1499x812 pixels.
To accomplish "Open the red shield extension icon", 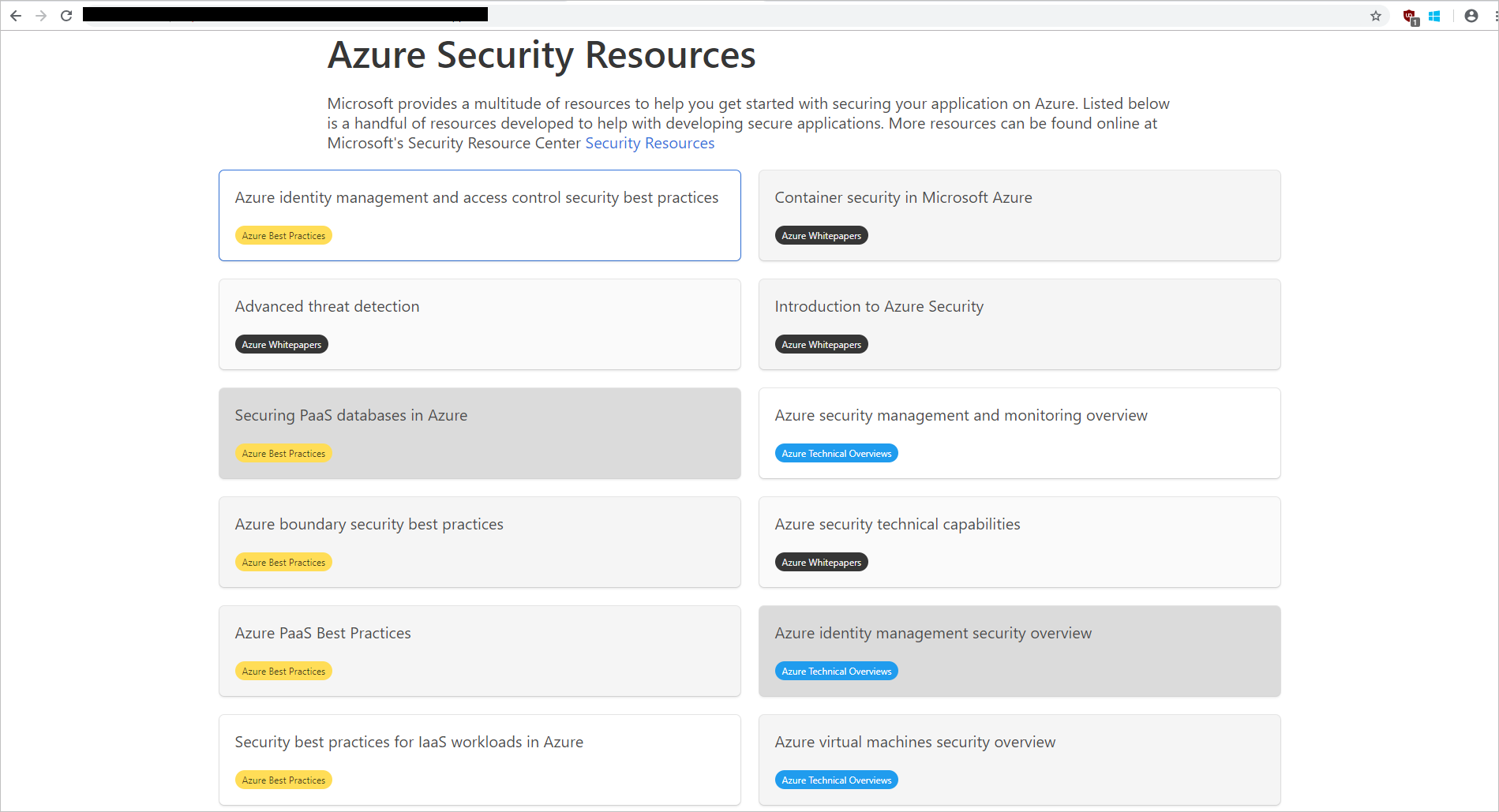I will tap(1410, 17).
